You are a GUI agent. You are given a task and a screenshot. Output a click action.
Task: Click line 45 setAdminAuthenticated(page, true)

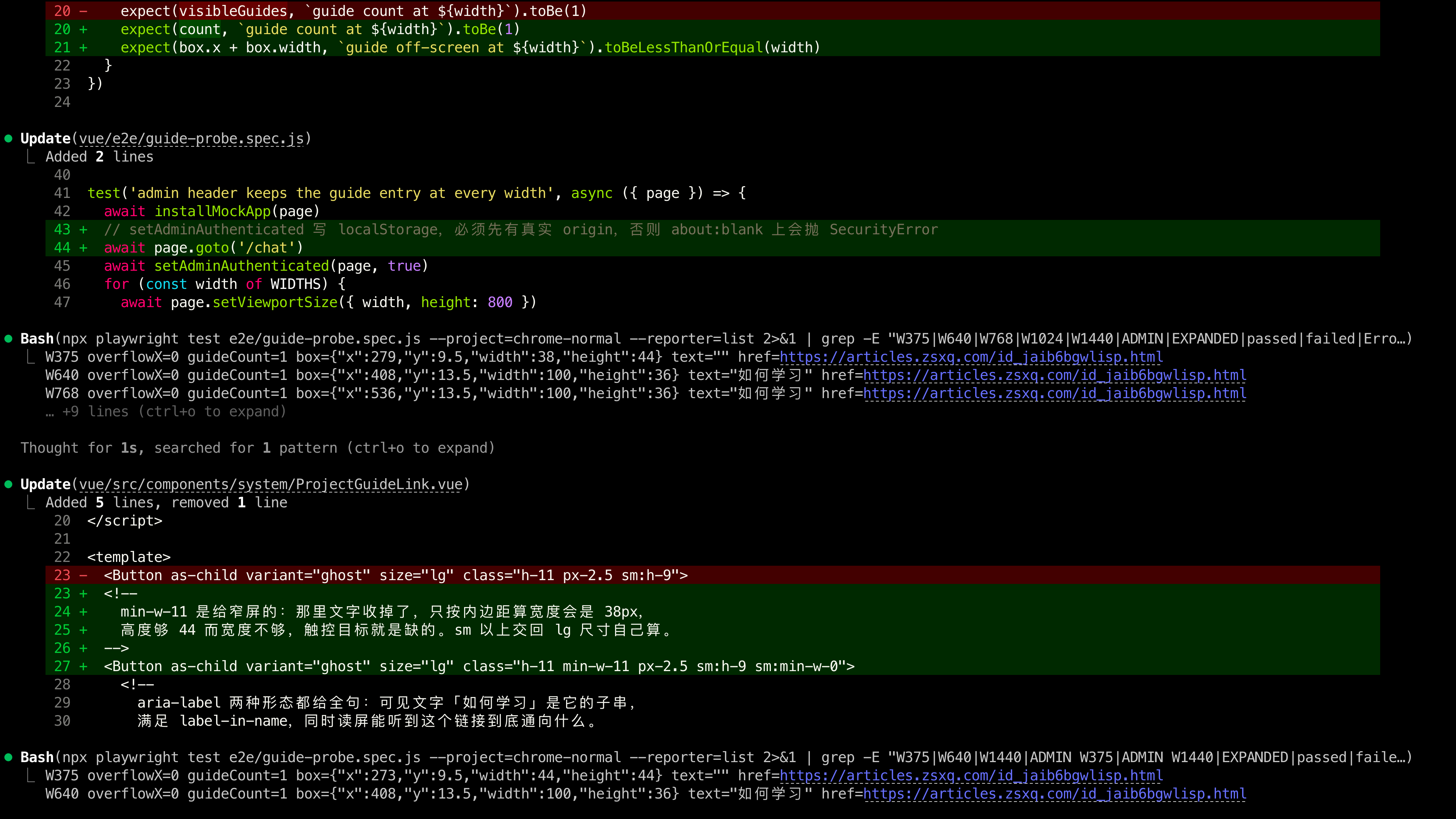(x=266, y=266)
